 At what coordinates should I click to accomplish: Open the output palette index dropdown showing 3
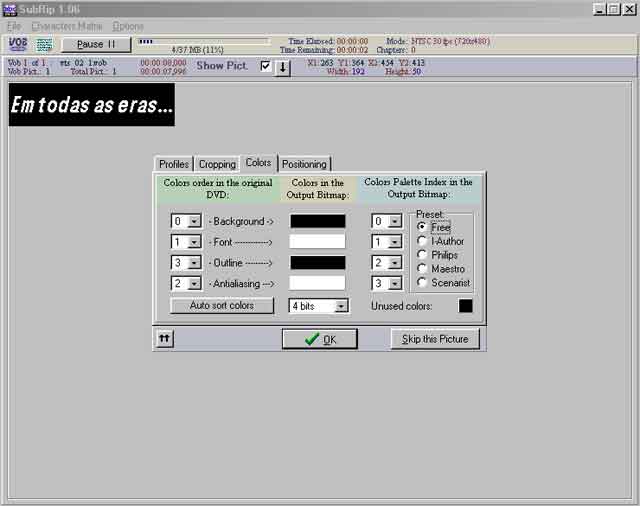395,283
